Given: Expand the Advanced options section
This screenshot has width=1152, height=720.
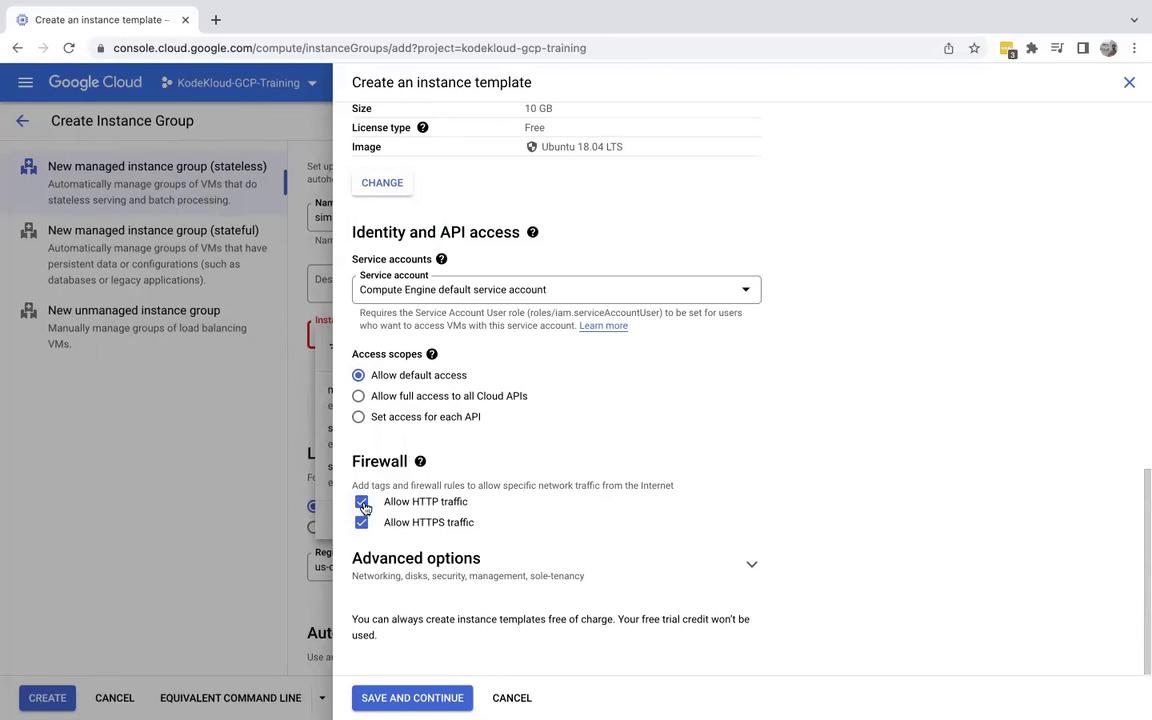Looking at the screenshot, I should 751,565.
